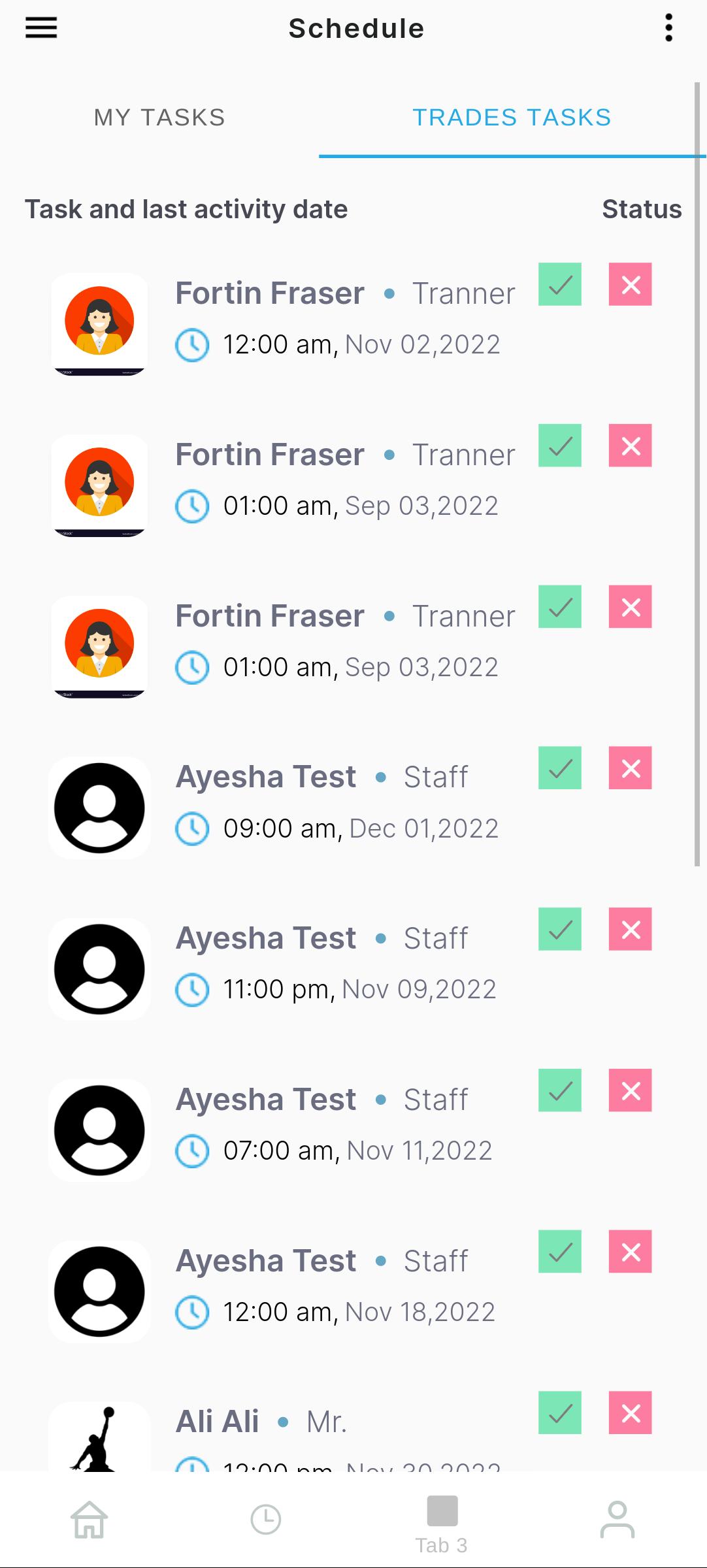Reject Ayesha Test Nov 09 task
Viewport: 707px width, 1568px height.
631,929
